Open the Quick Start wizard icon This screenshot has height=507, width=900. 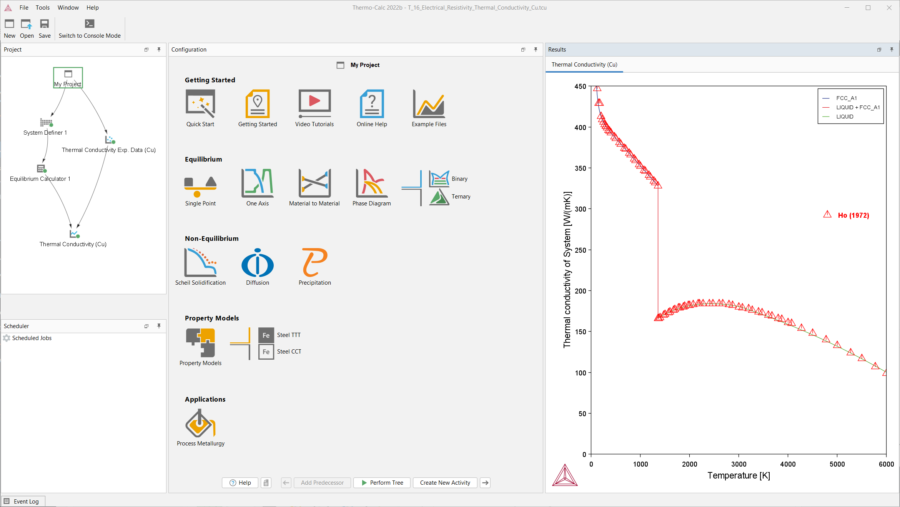[x=200, y=103]
